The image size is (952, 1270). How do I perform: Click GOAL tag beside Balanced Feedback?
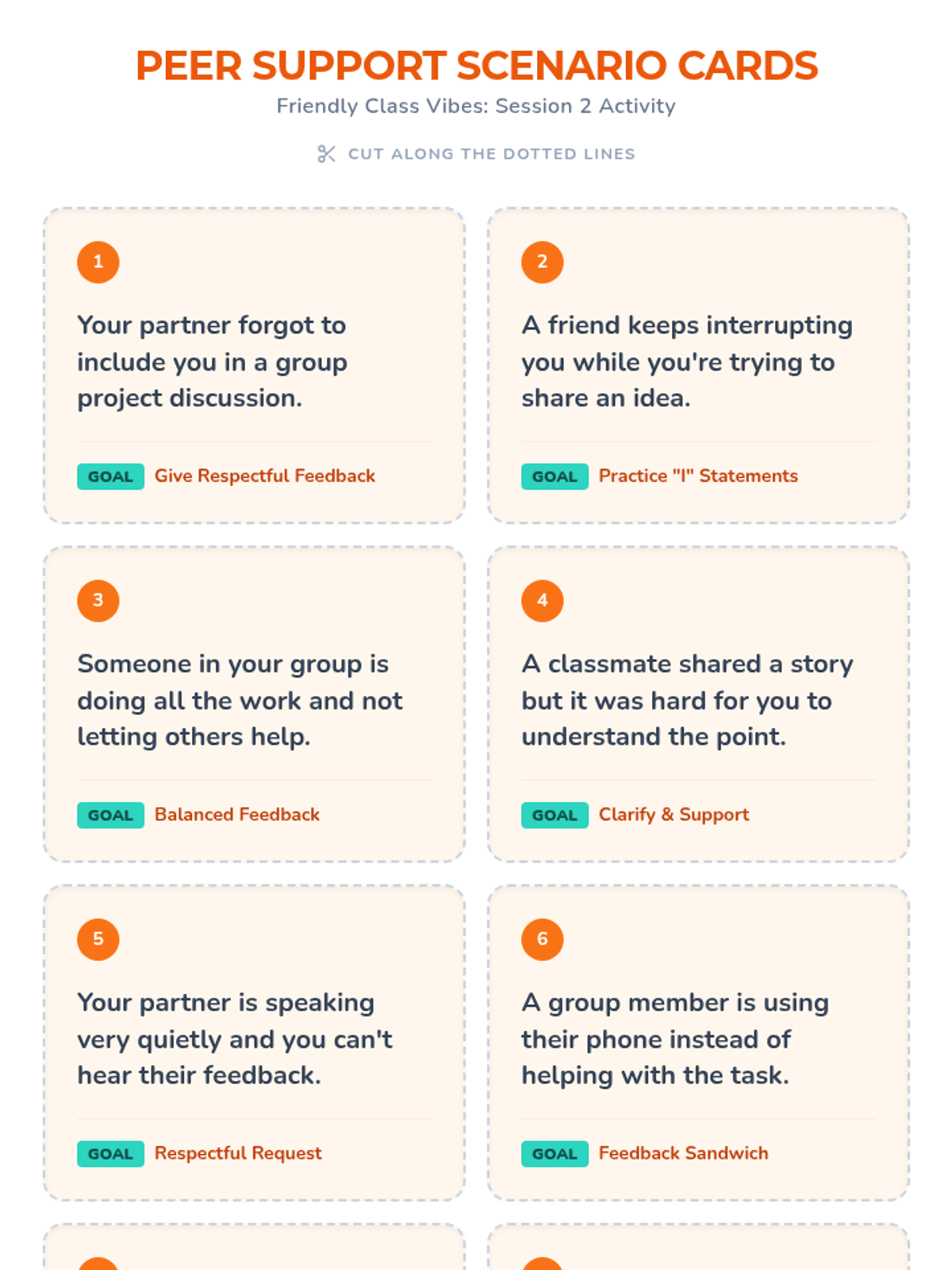[x=110, y=815]
